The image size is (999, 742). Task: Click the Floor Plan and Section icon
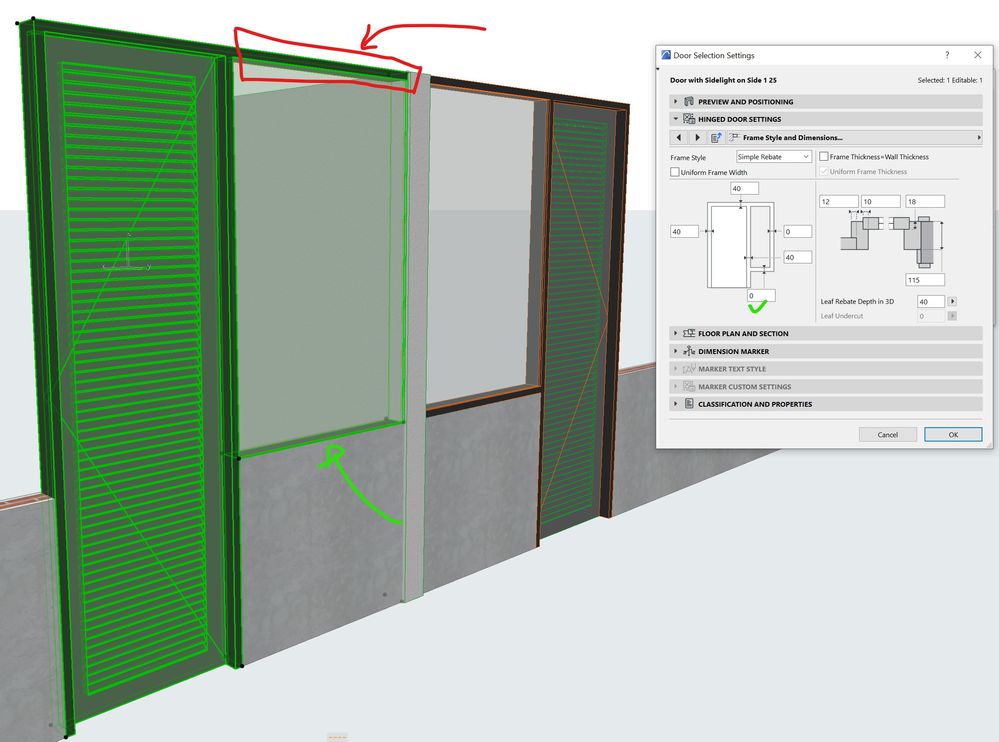click(x=689, y=333)
